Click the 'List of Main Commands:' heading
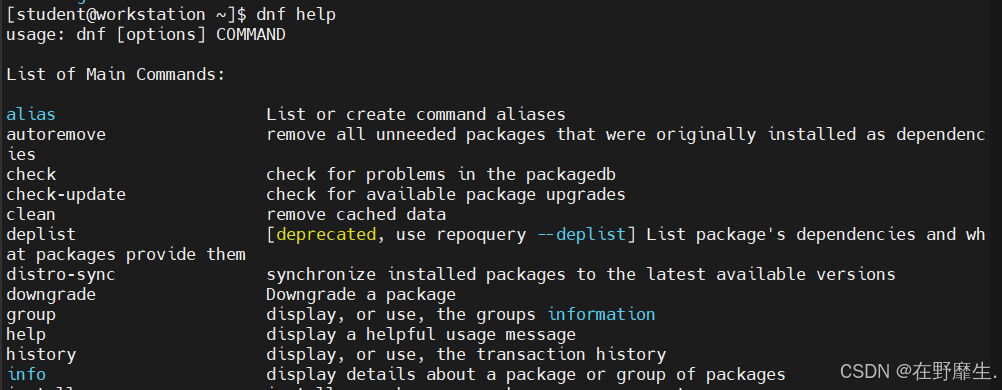The height and width of the screenshot is (390, 1002). pyautogui.click(x=116, y=74)
